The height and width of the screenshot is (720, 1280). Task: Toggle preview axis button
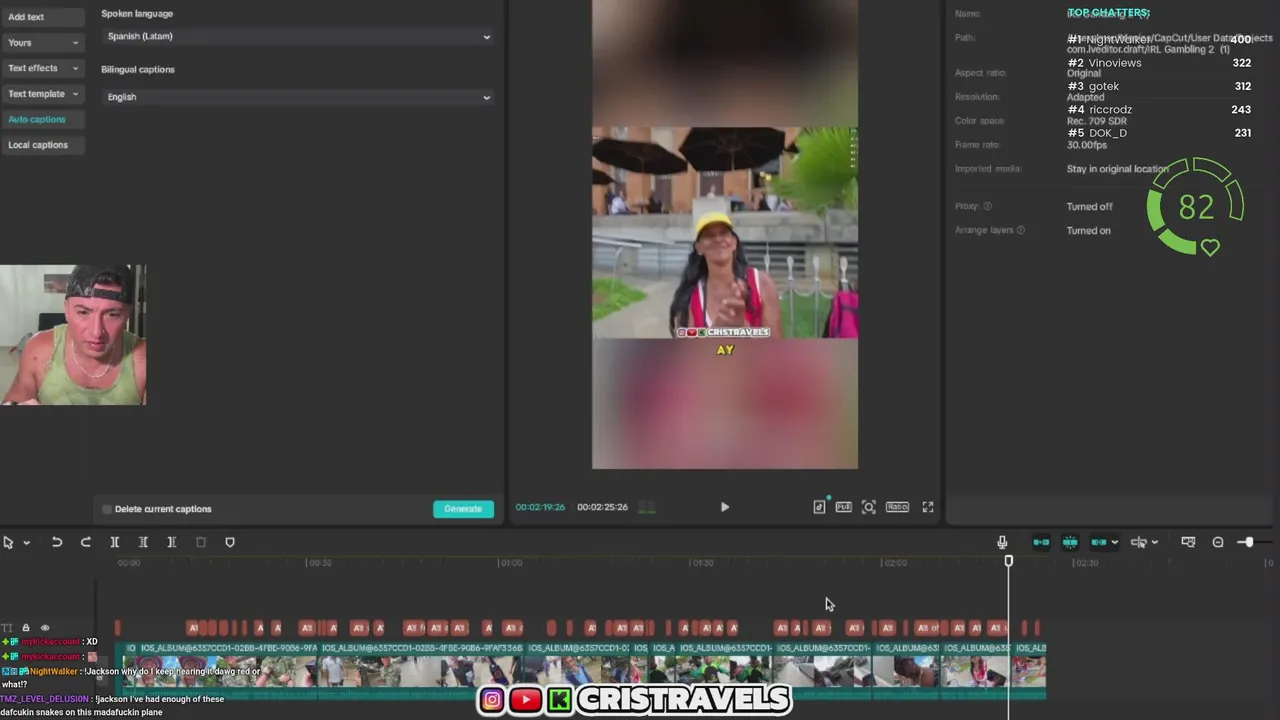(1138, 542)
